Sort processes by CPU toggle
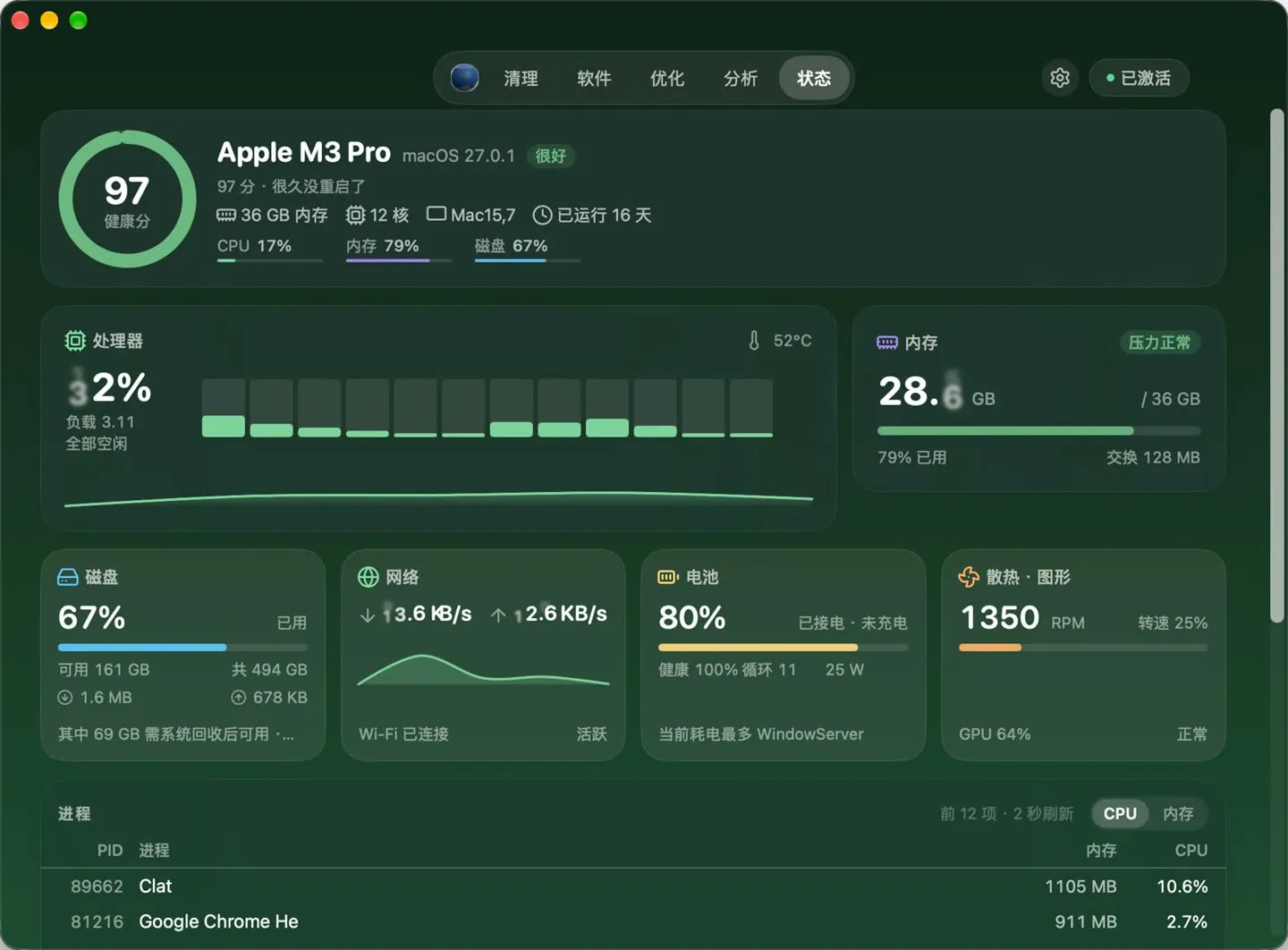This screenshot has height=950, width=1288. tap(1120, 813)
